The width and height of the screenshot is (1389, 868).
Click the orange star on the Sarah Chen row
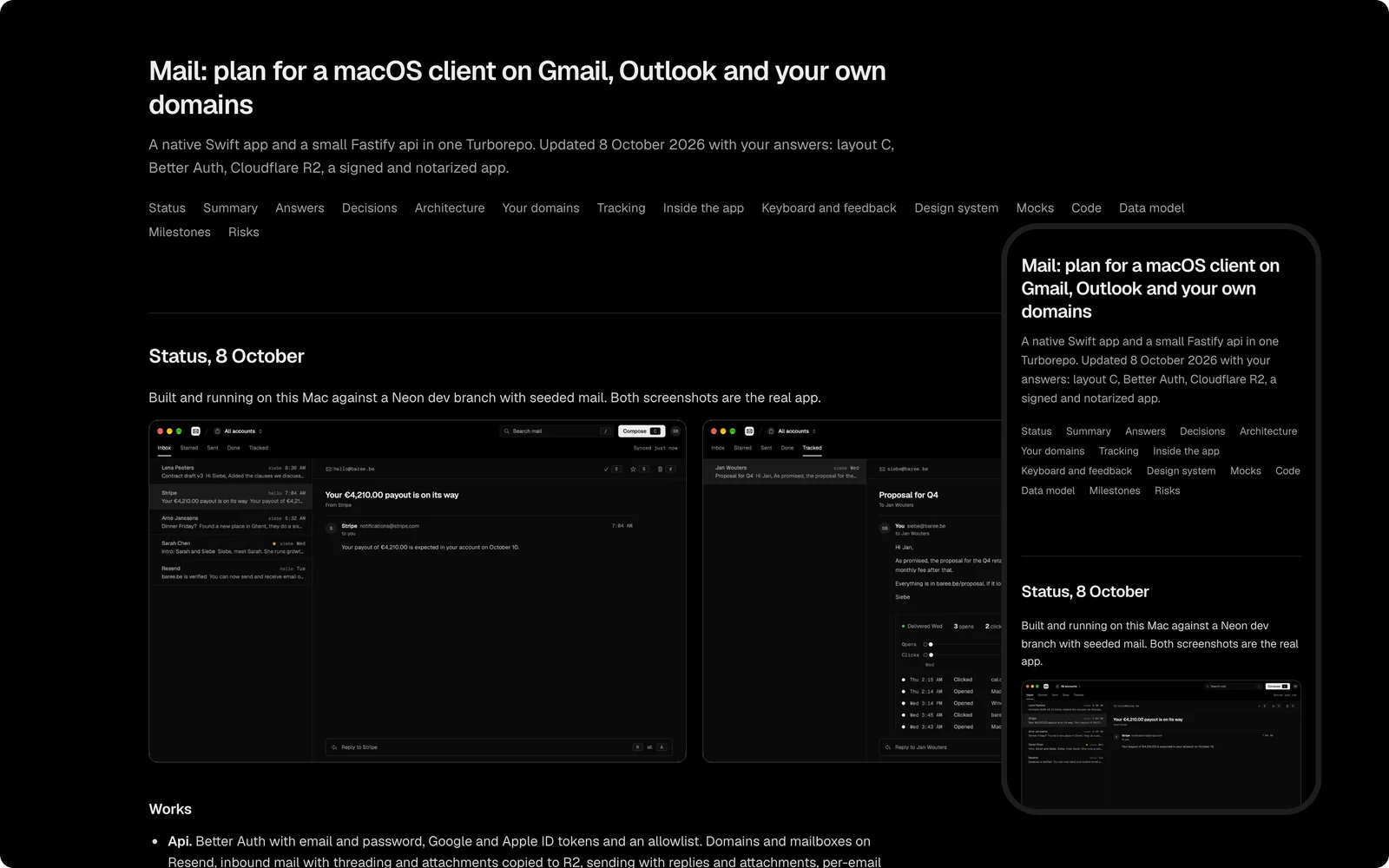click(x=274, y=543)
